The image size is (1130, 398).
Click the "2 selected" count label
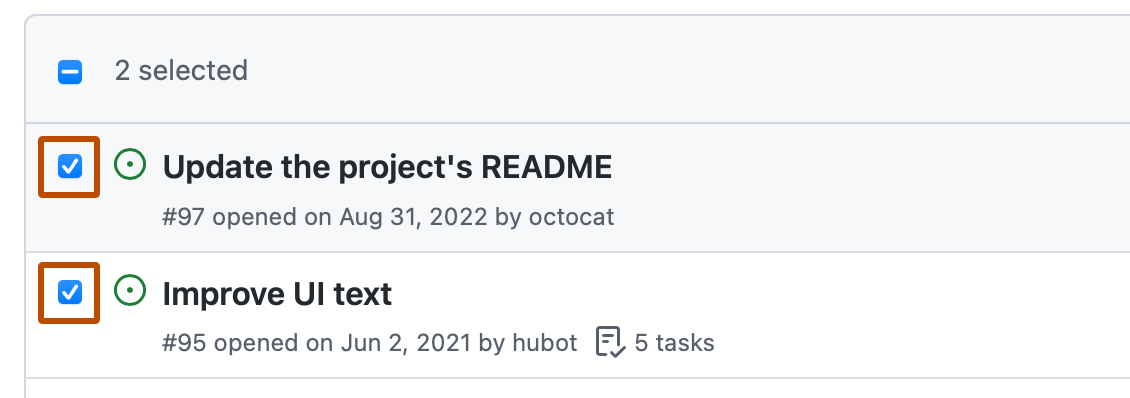[x=181, y=71]
